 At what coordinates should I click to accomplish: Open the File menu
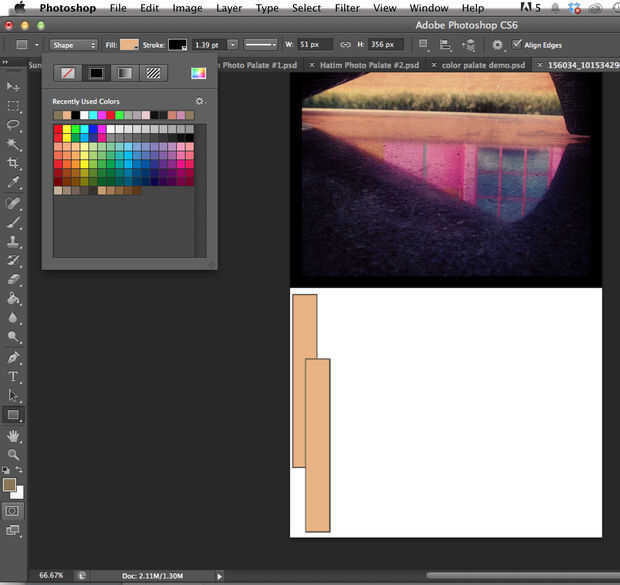pos(118,8)
